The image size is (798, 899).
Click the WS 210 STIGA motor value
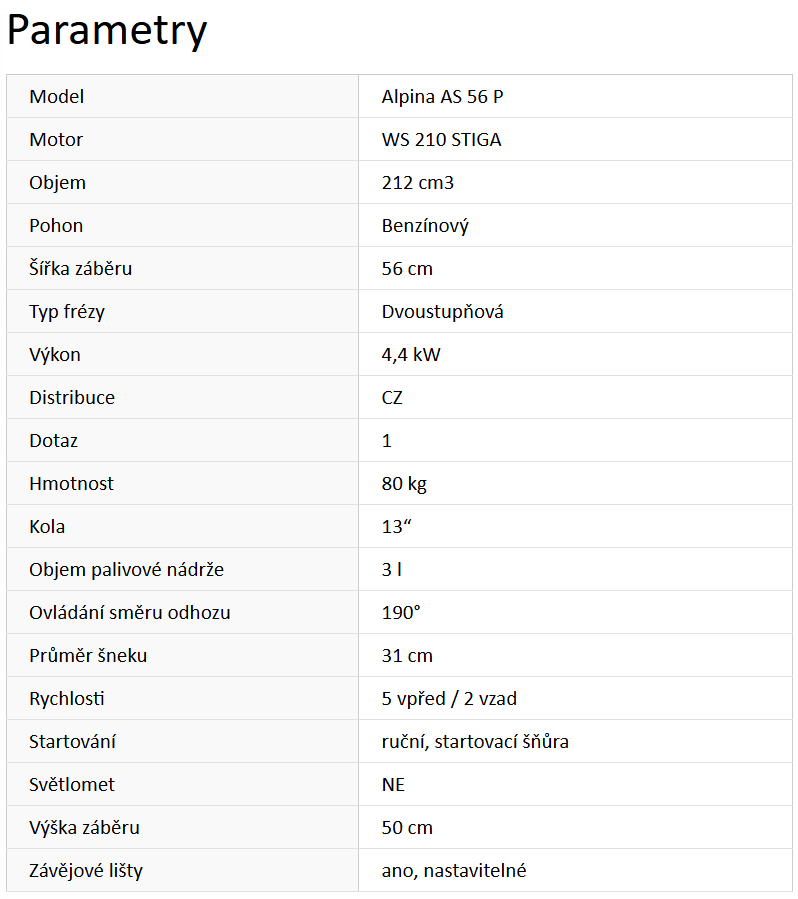pyautogui.click(x=441, y=140)
